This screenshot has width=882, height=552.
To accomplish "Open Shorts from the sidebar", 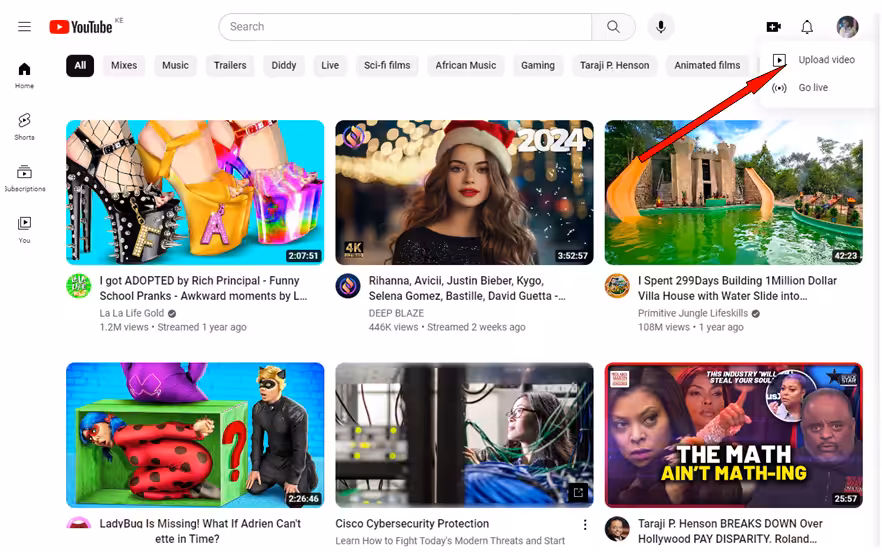I will tap(24, 126).
